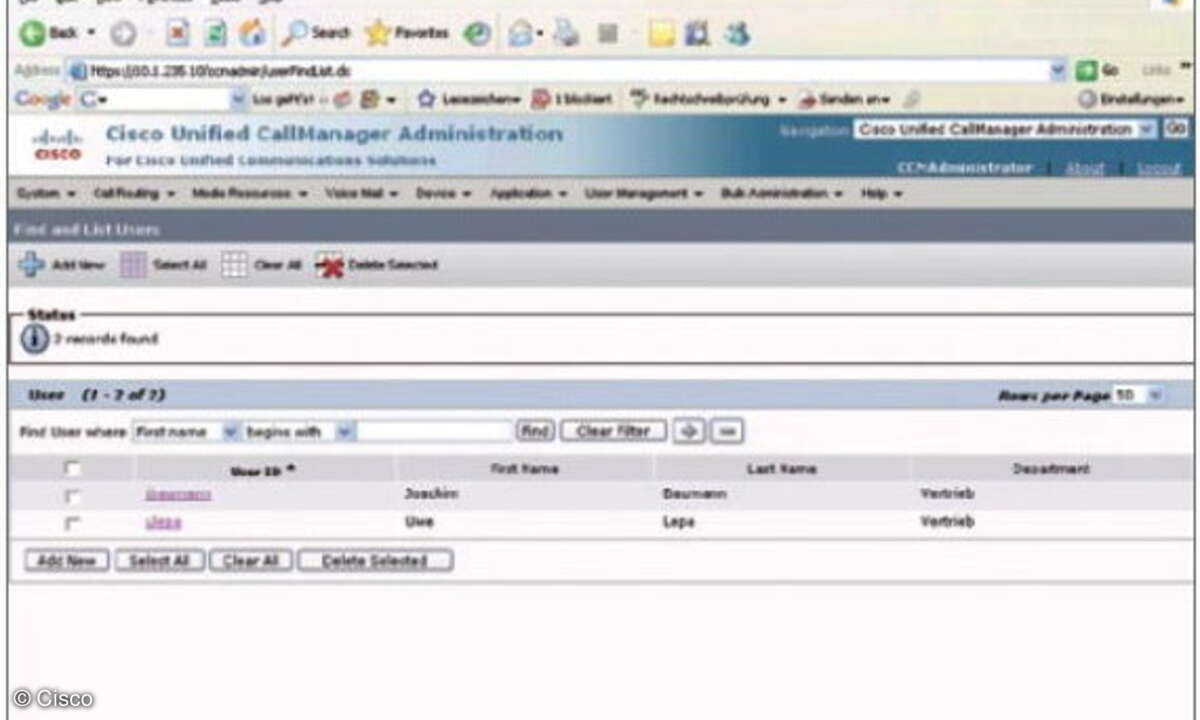Image resolution: width=1200 pixels, height=720 pixels.
Task: Click the browser Forward arrow icon
Action: click(x=122, y=34)
